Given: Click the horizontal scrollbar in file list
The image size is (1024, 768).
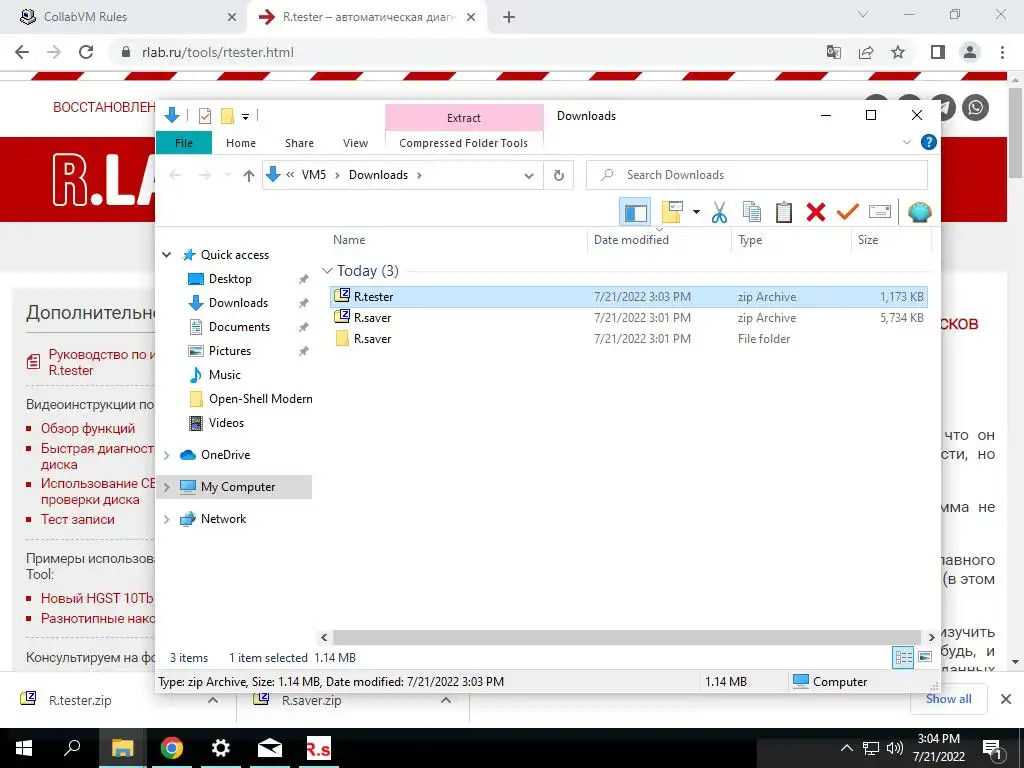Looking at the screenshot, I should point(627,637).
